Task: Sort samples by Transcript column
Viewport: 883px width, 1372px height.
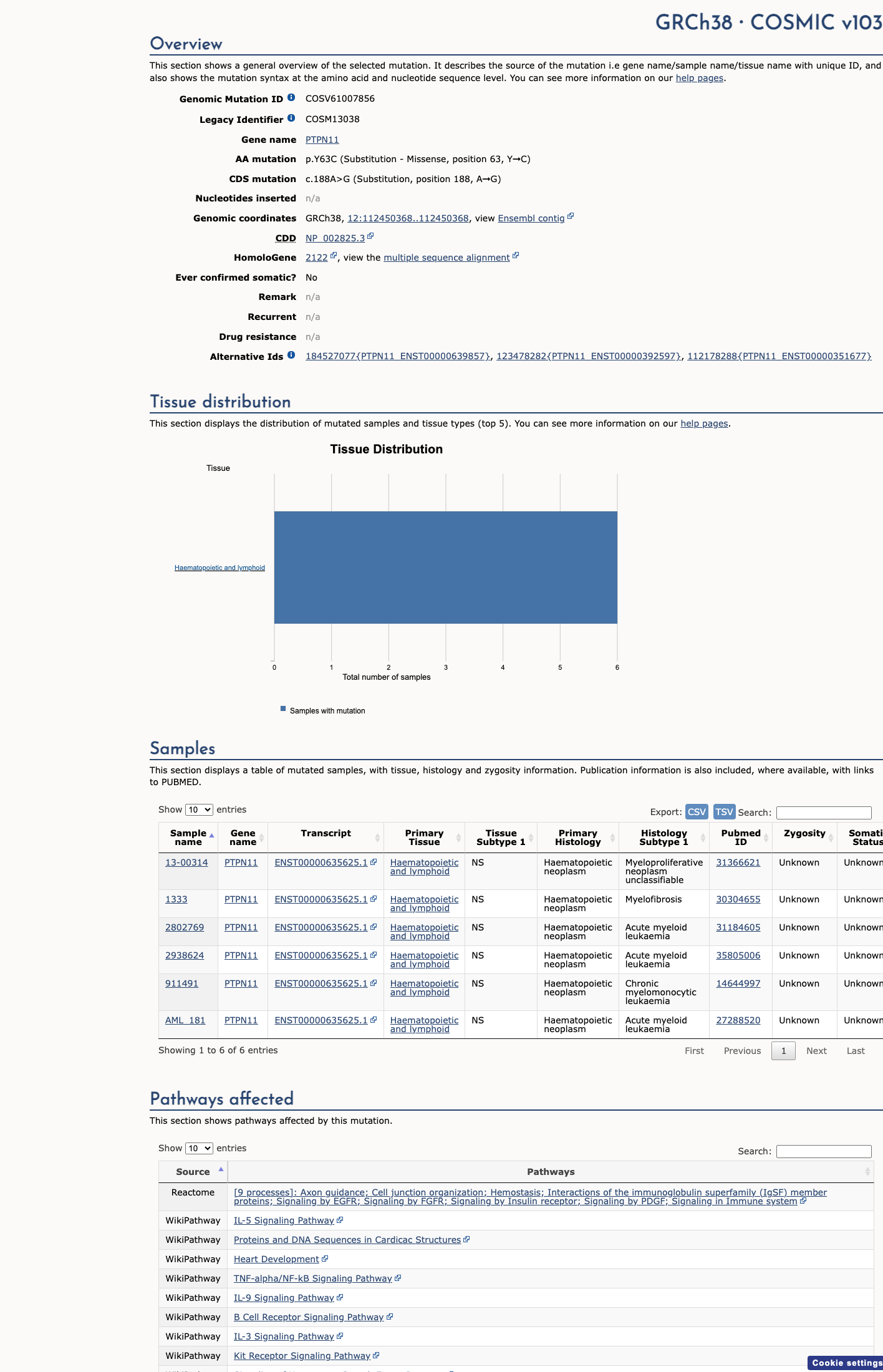Action: pyautogui.click(x=326, y=838)
